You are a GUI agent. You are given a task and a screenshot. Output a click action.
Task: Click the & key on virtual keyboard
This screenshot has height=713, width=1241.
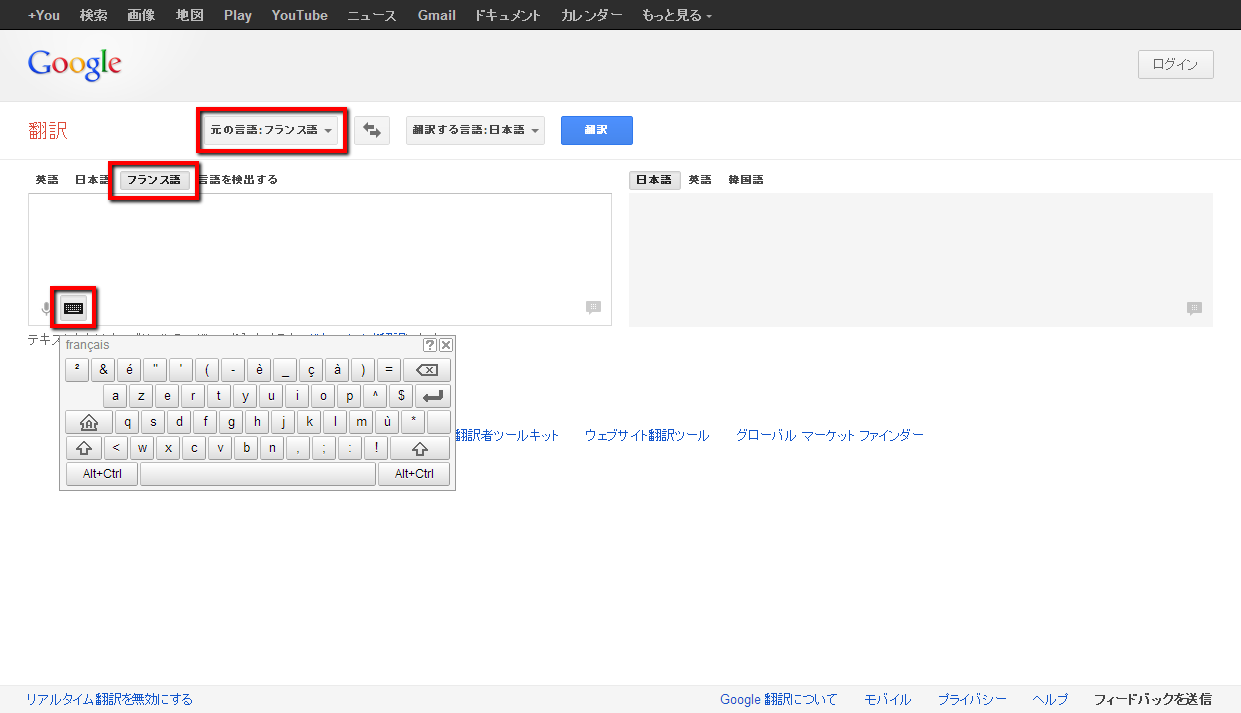click(103, 370)
